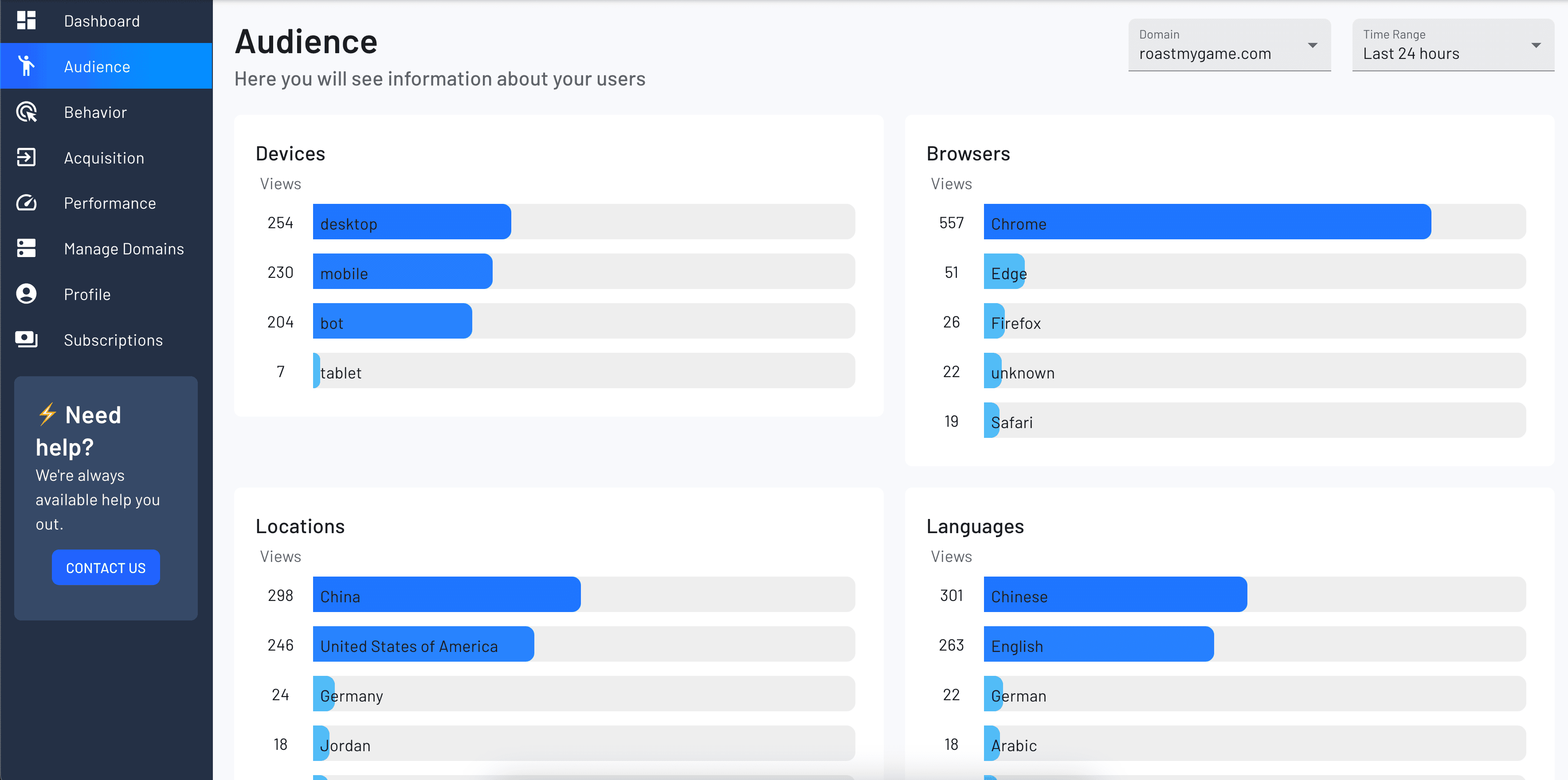The width and height of the screenshot is (1568, 780).
Task: Open the Dashboard menu item
Action: (106, 21)
